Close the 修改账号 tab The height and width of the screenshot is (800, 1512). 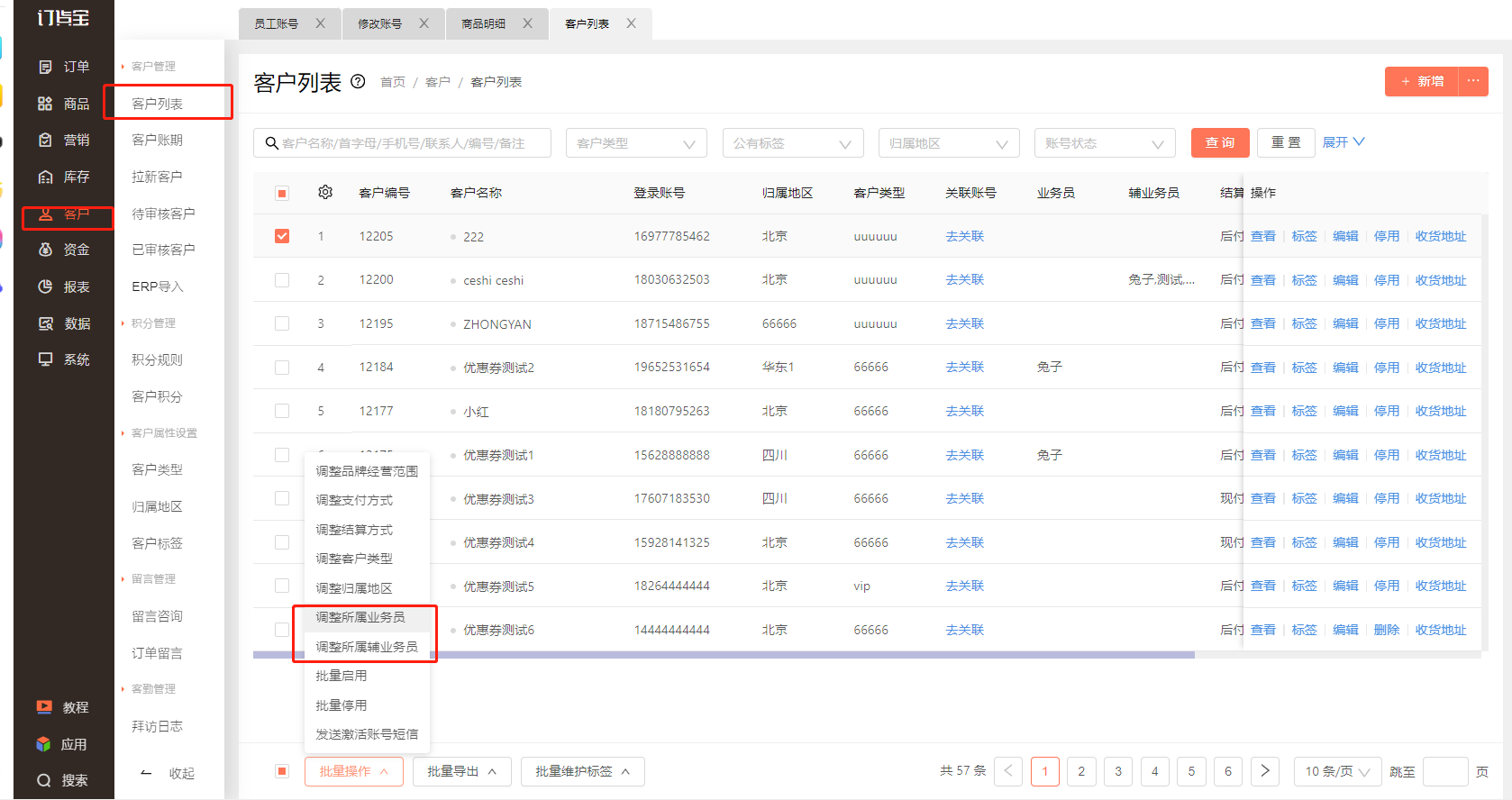click(424, 23)
